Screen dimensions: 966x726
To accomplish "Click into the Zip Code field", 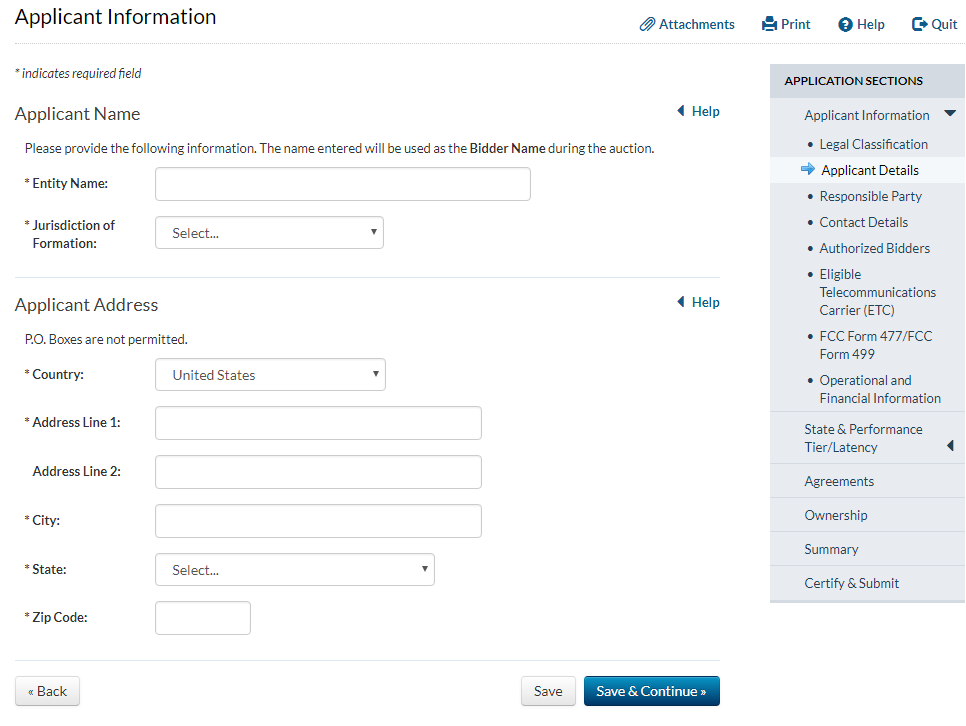I will pos(202,618).
